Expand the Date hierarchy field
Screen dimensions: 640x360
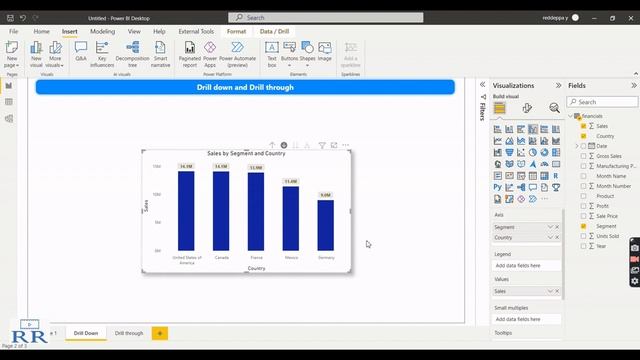[577, 146]
